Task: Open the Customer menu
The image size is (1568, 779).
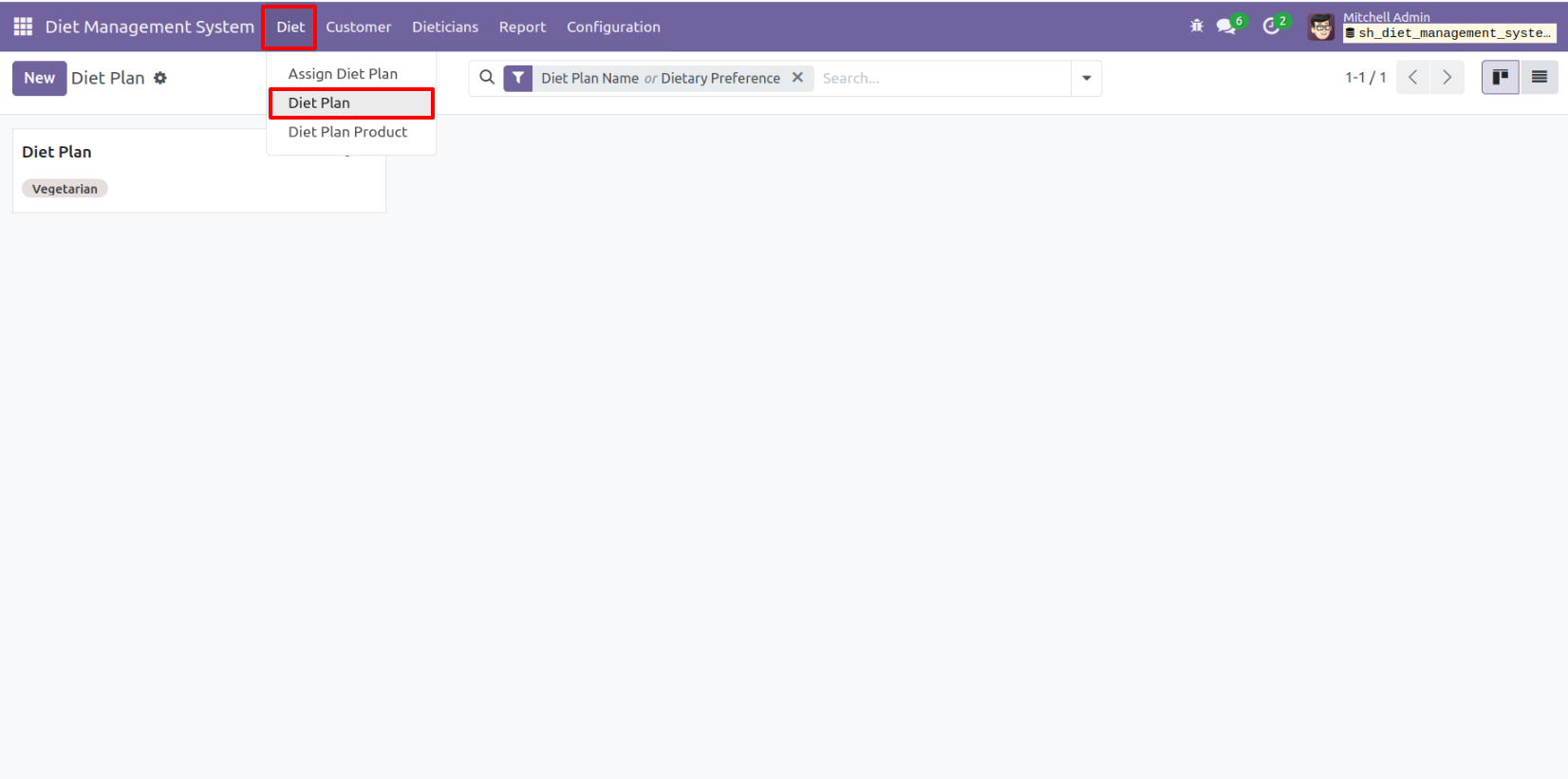Action: pyautogui.click(x=359, y=27)
